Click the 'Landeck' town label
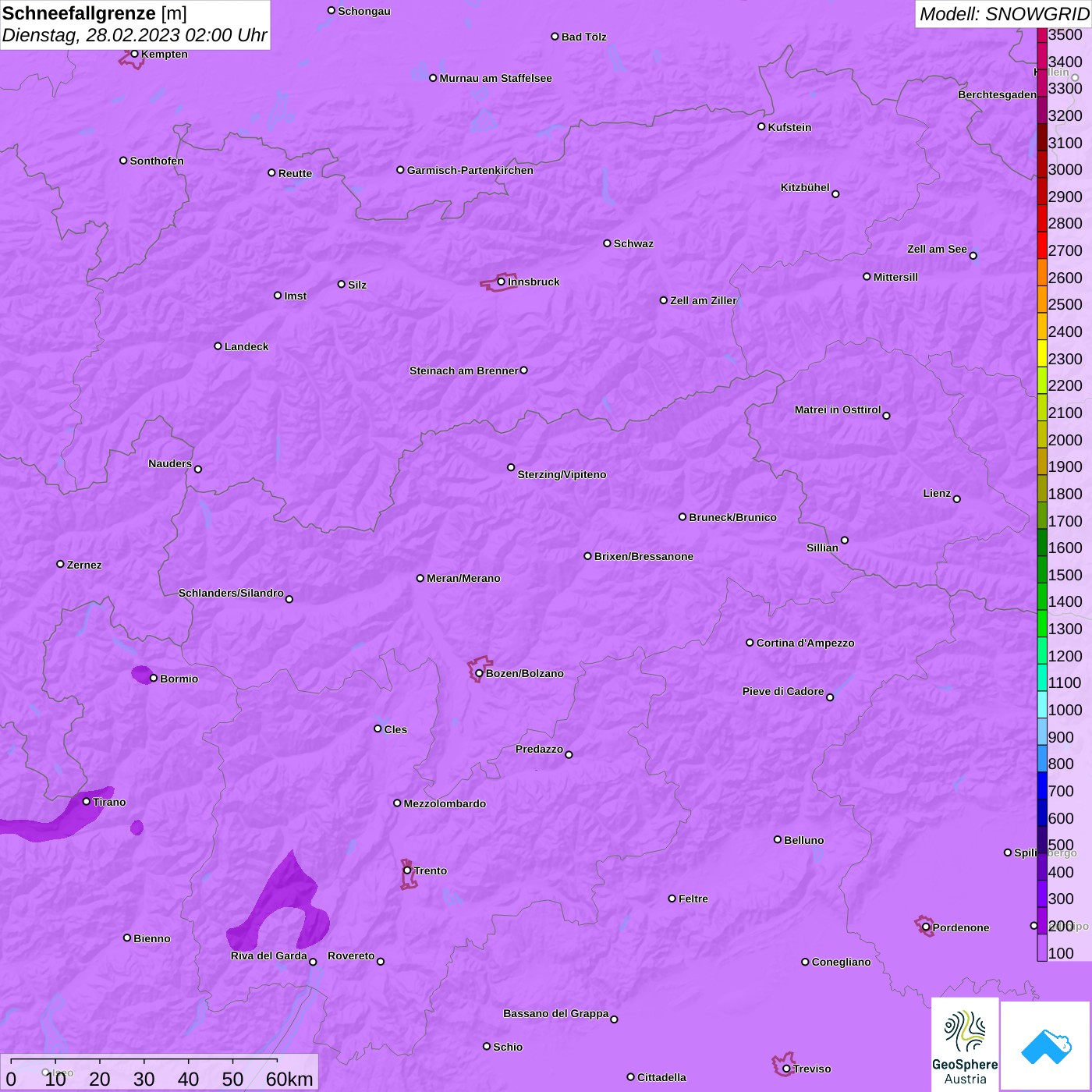 click(x=246, y=346)
